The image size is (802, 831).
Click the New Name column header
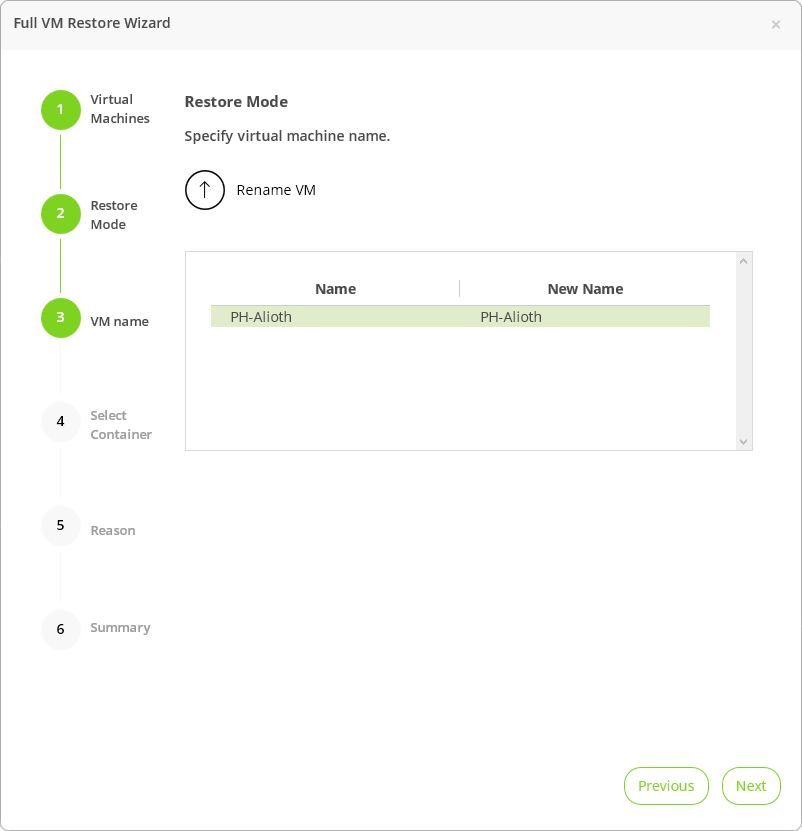click(585, 289)
